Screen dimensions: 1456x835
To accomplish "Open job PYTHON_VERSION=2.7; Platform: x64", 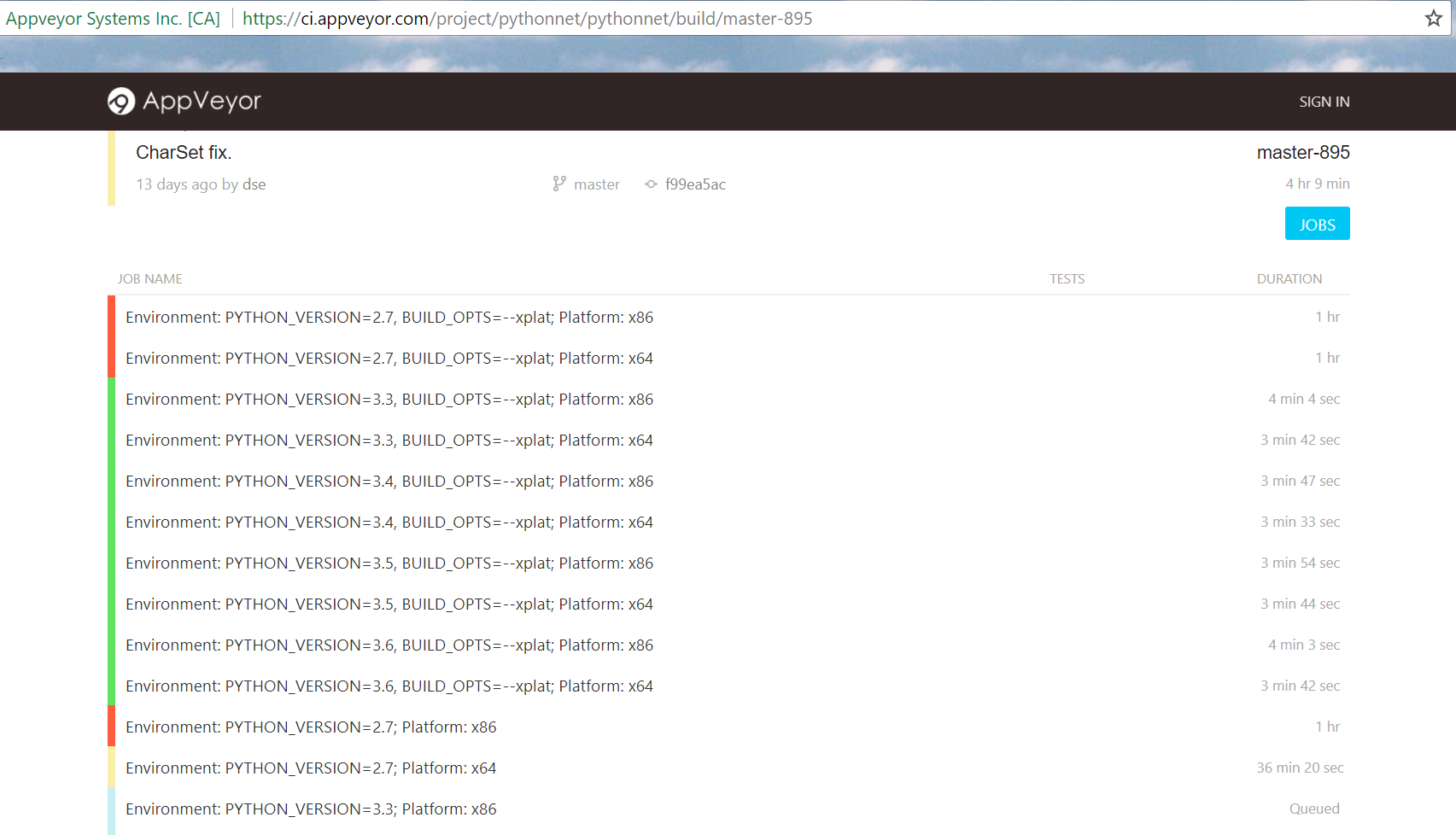I will coord(311,768).
